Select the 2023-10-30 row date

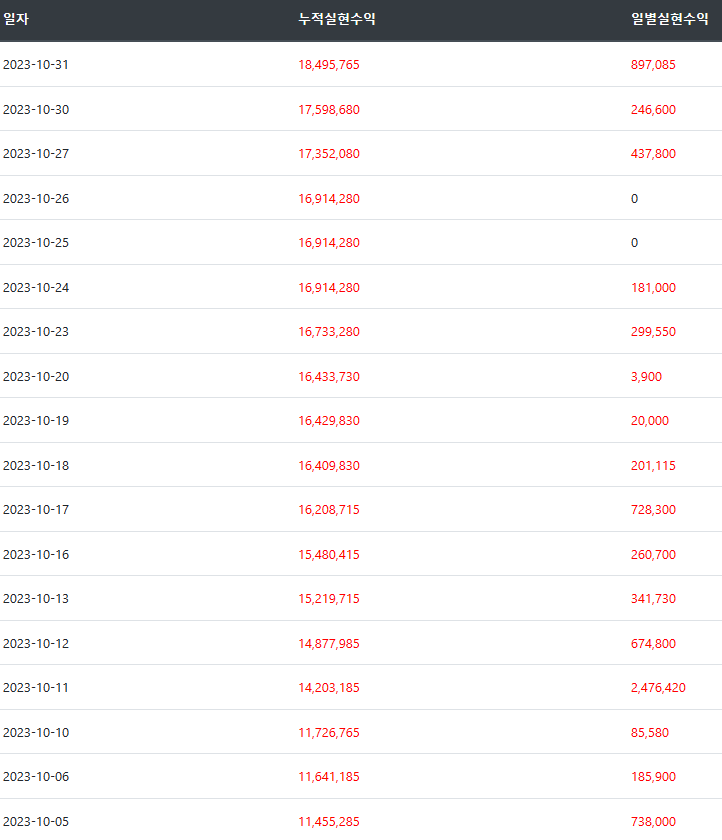(36, 110)
